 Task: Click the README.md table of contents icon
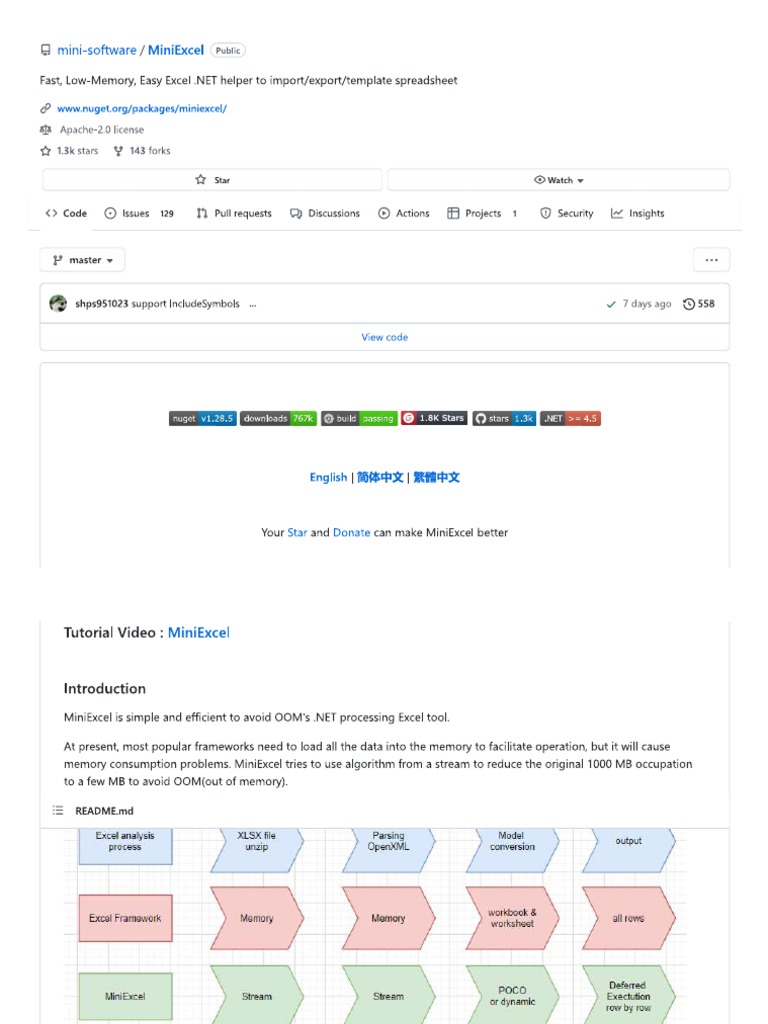coord(58,811)
